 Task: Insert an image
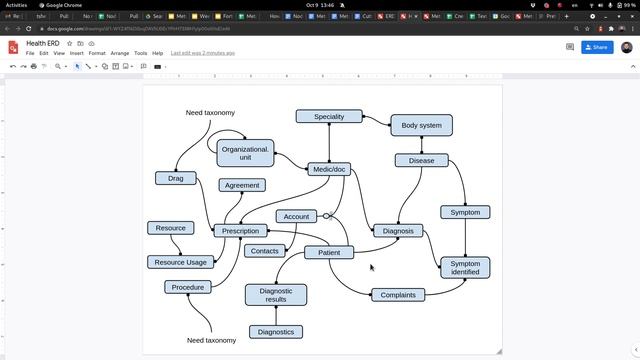[x=126, y=66]
